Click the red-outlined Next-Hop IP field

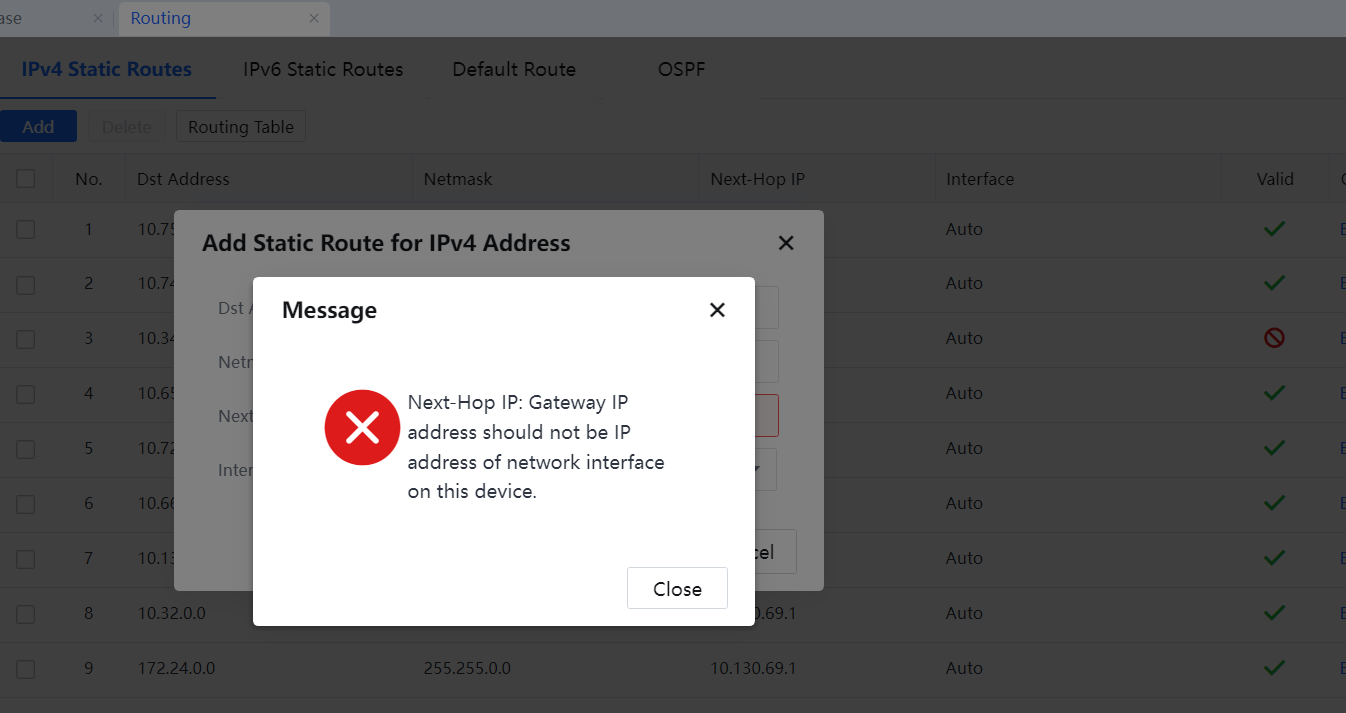[x=766, y=415]
